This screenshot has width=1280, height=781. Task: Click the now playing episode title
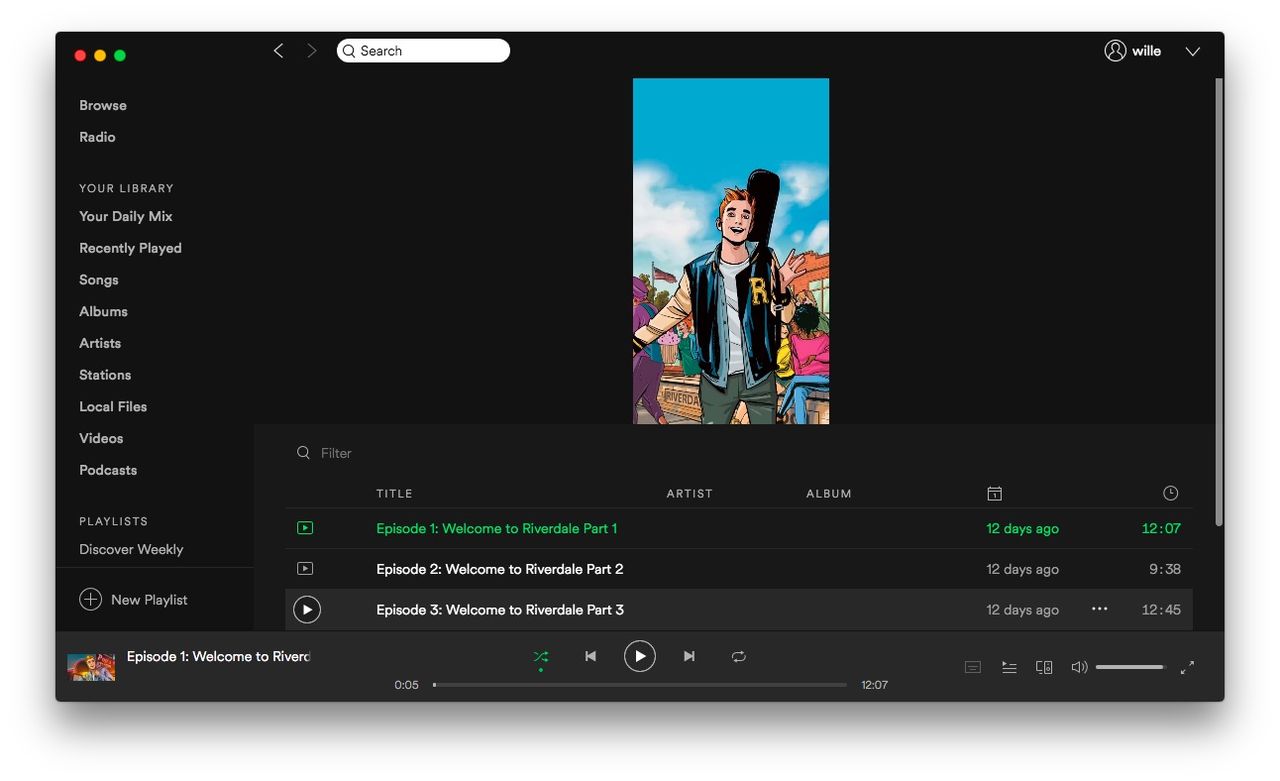pyautogui.click(x=218, y=656)
